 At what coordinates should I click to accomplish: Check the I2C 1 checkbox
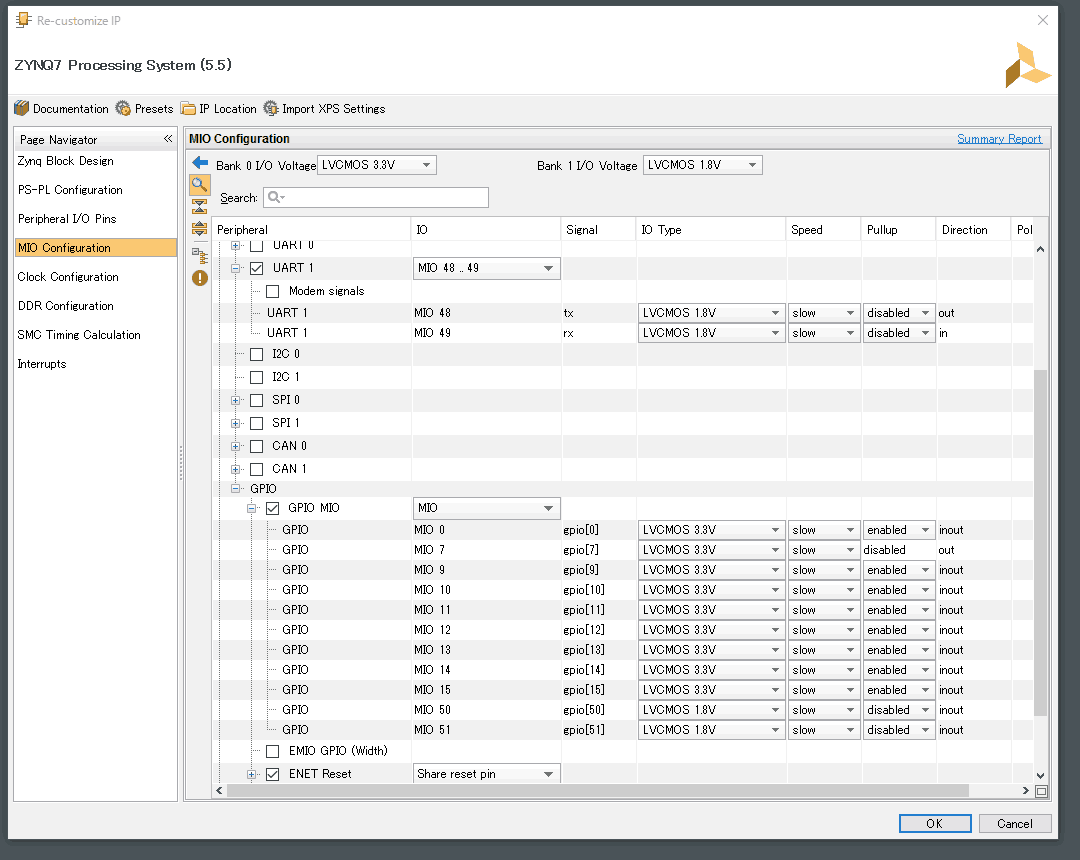(257, 377)
